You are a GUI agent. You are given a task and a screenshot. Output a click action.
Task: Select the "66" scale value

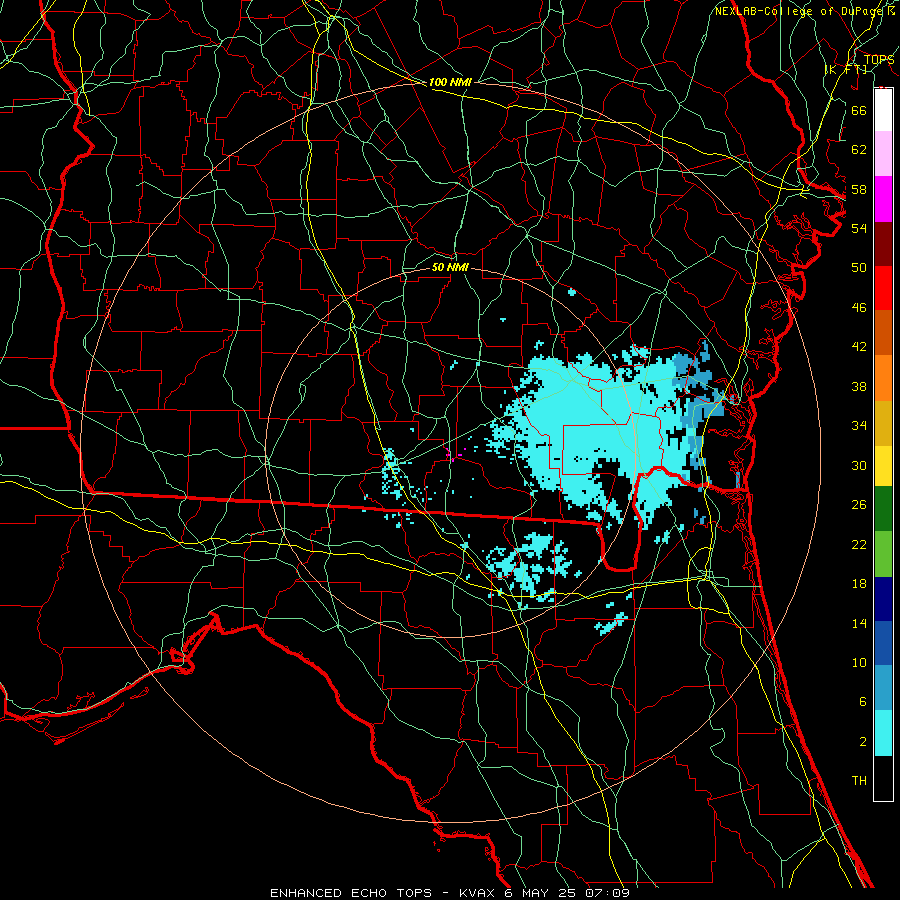click(x=859, y=110)
